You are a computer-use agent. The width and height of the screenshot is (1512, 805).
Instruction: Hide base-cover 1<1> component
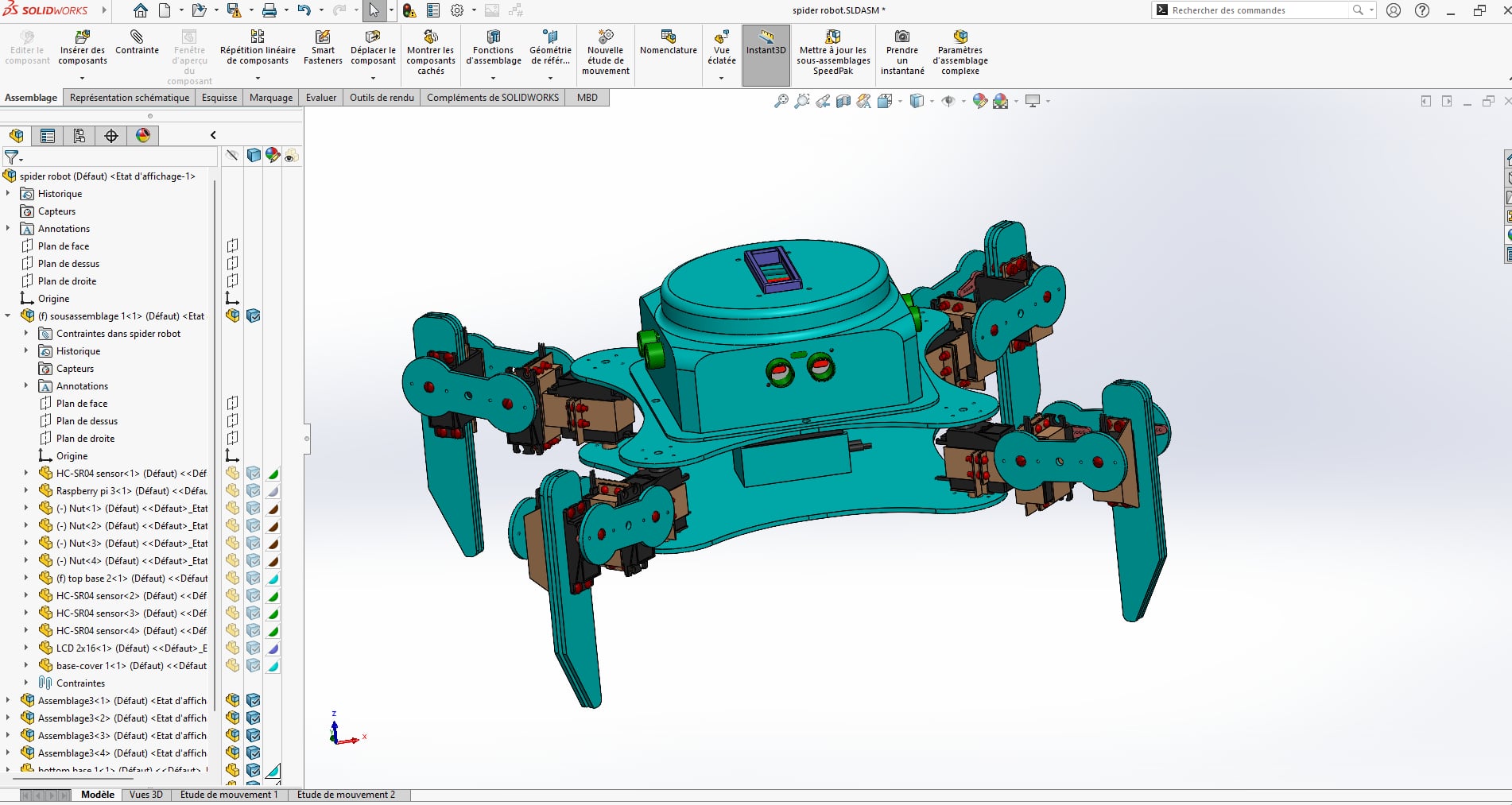(232, 666)
